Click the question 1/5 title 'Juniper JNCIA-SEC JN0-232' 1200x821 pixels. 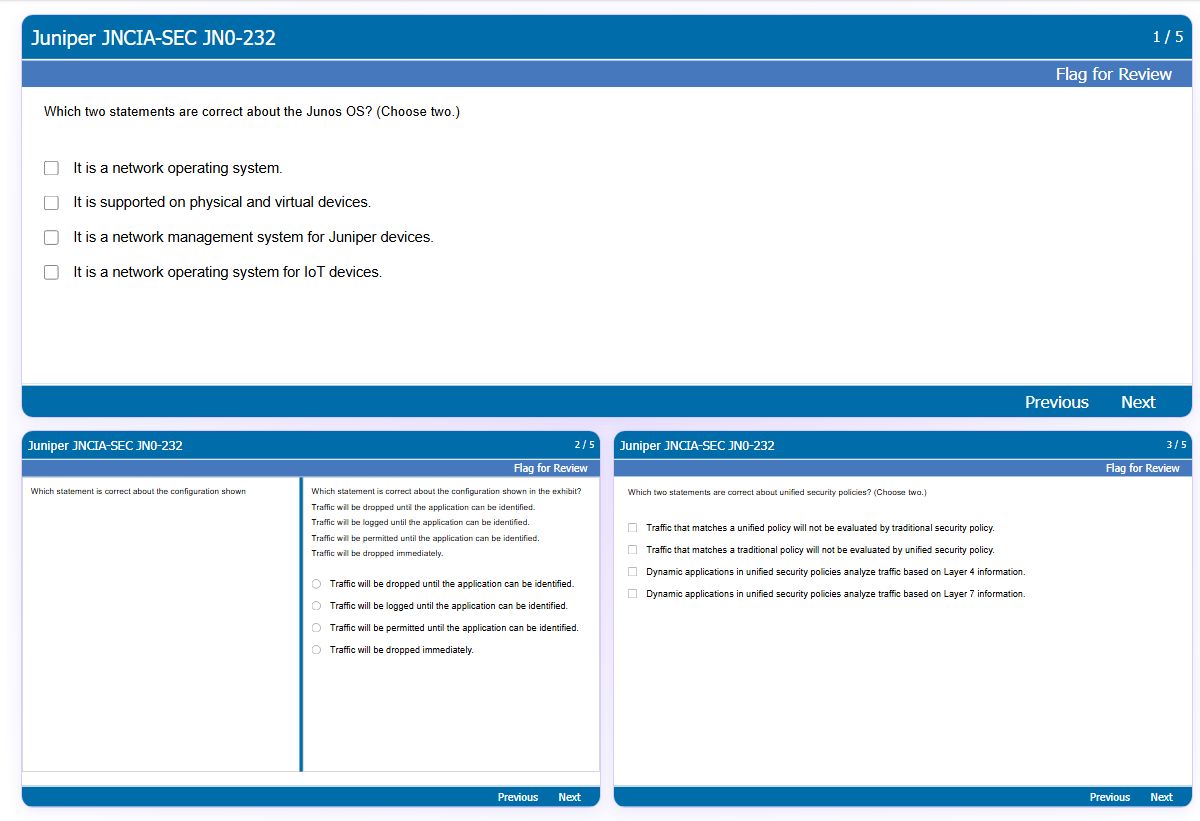pyautogui.click(x=153, y=38)
